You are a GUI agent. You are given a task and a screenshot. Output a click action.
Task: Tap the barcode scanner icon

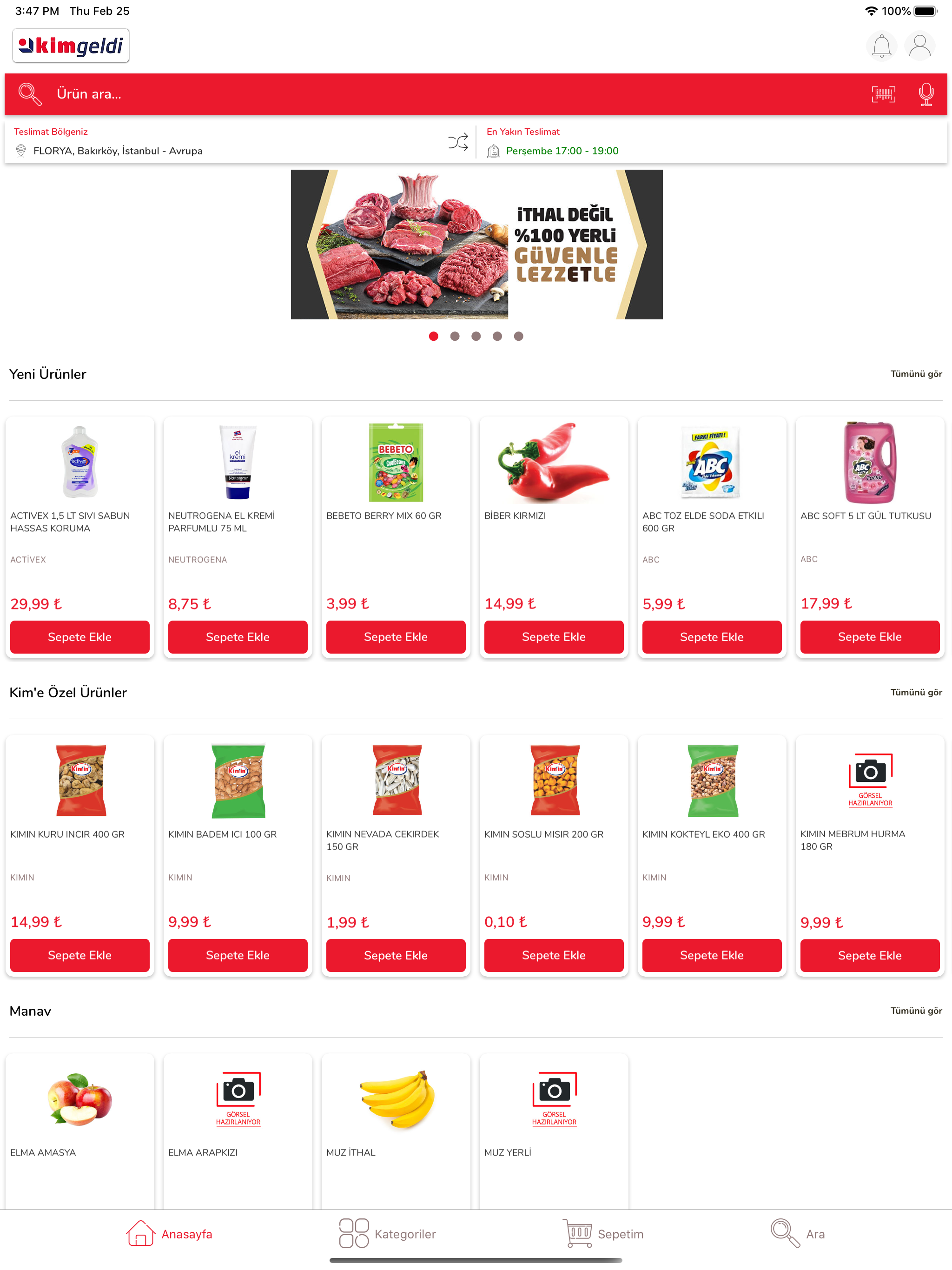[883, 94]
